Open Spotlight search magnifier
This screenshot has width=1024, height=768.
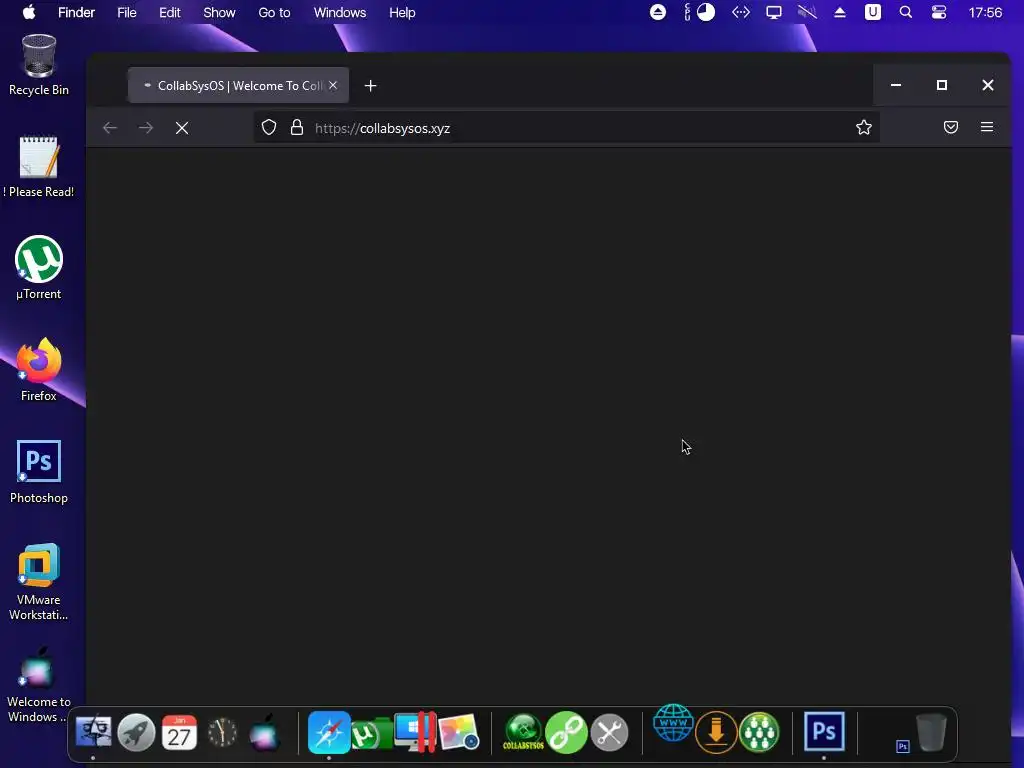click(x=906, y=12)
